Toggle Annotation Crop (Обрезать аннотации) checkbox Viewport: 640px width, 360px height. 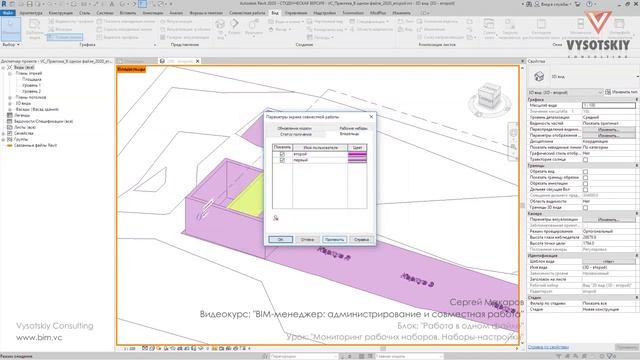[x=585, y=184]
